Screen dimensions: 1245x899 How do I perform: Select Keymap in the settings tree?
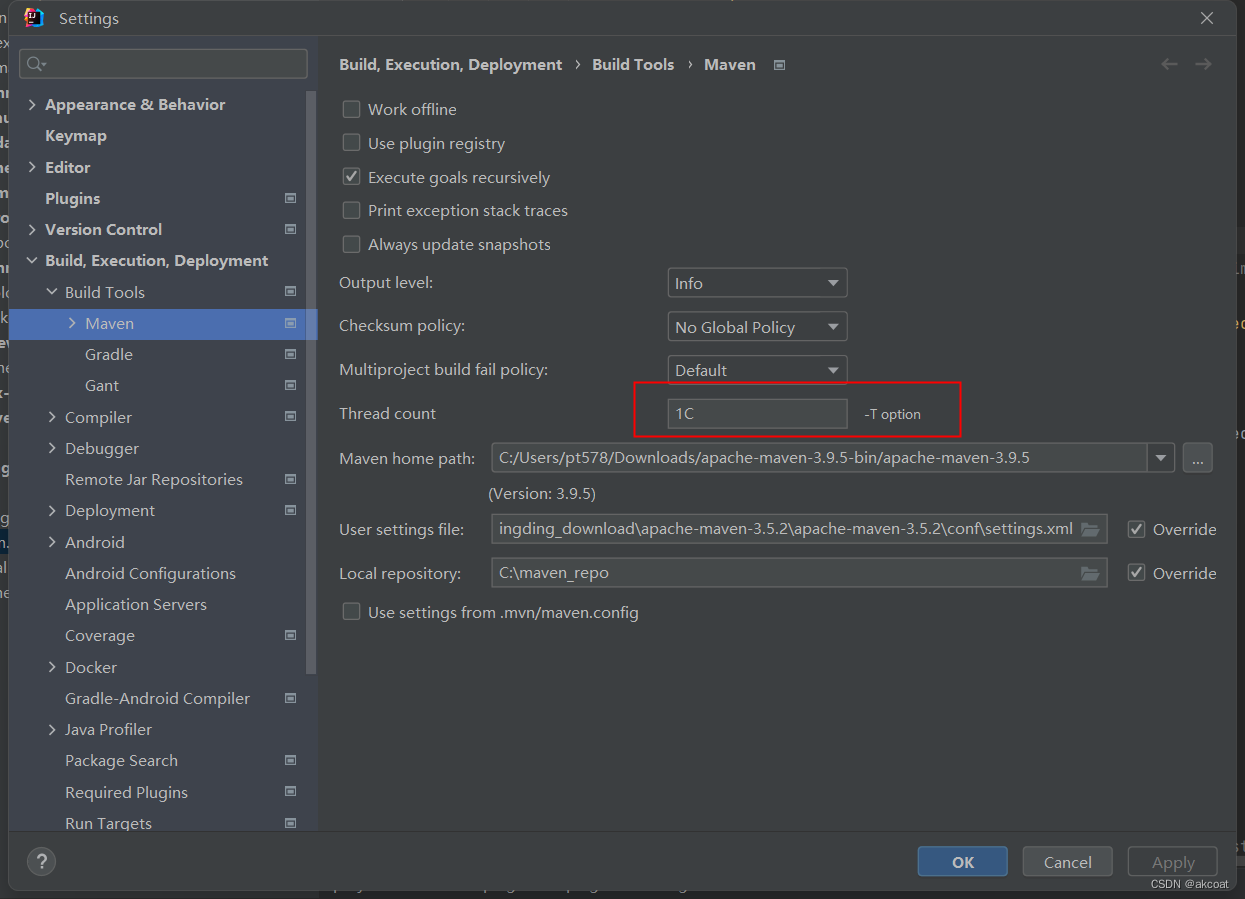click(x=76, y=136)
